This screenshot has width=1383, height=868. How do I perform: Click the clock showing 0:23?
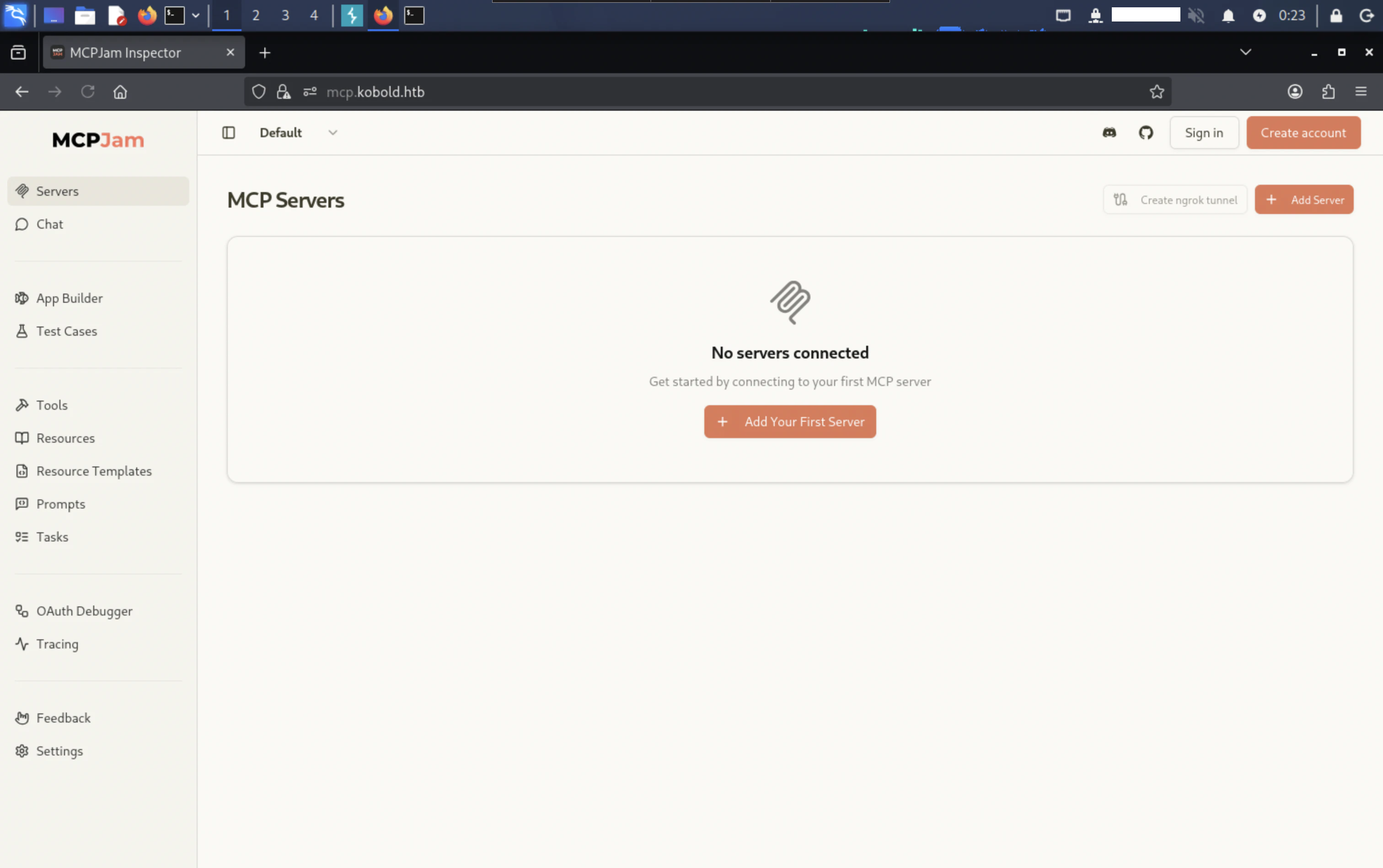point(1292,16)
